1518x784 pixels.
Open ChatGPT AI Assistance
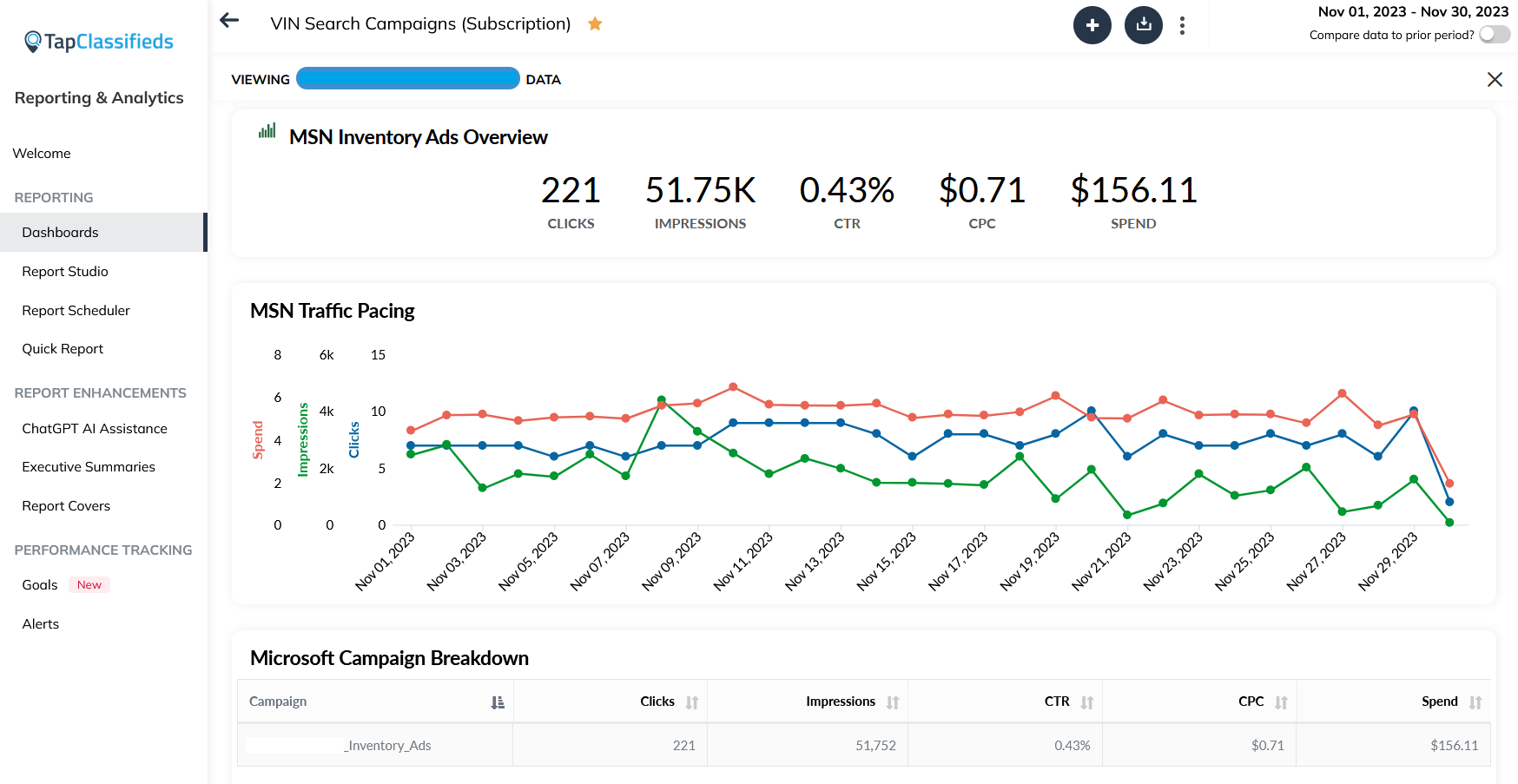[x=95, y=429]
